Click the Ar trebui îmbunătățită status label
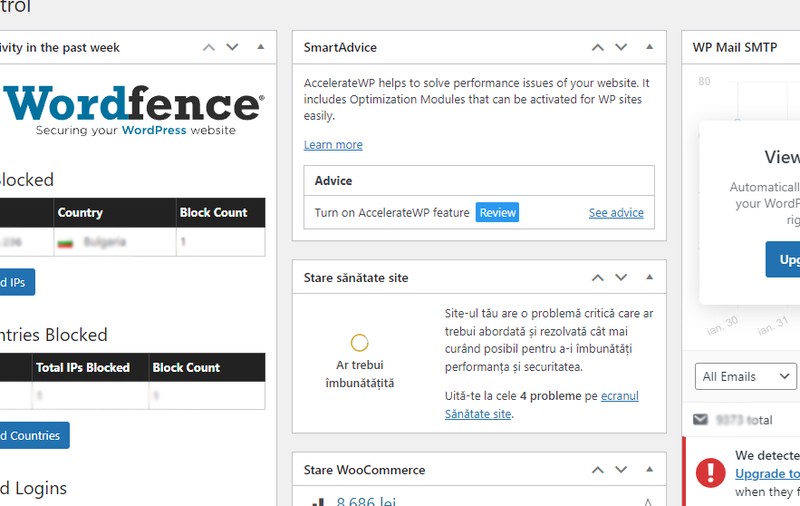This screenshot has height=506, width=800. tap(360, 374)
